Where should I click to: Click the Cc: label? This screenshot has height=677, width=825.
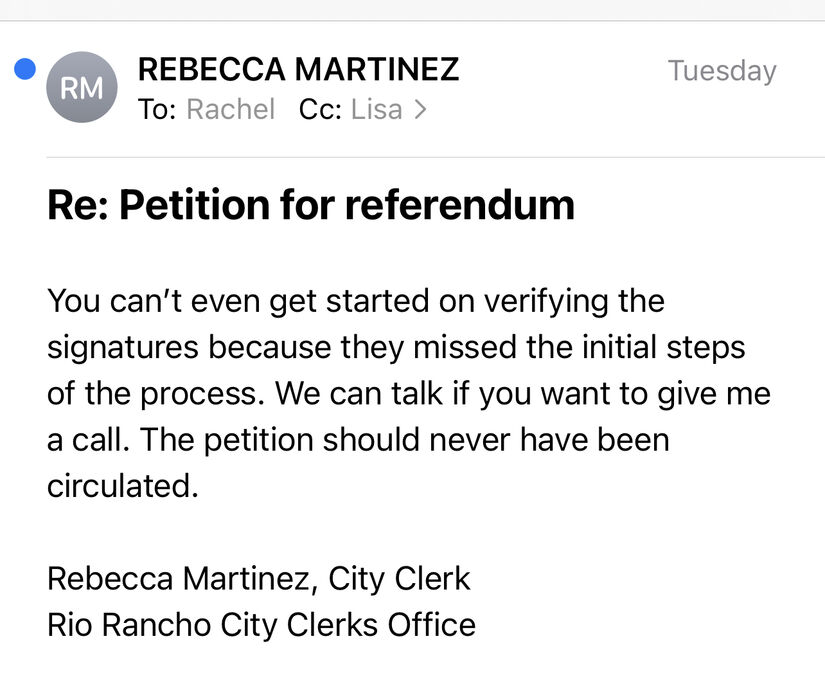320,109
